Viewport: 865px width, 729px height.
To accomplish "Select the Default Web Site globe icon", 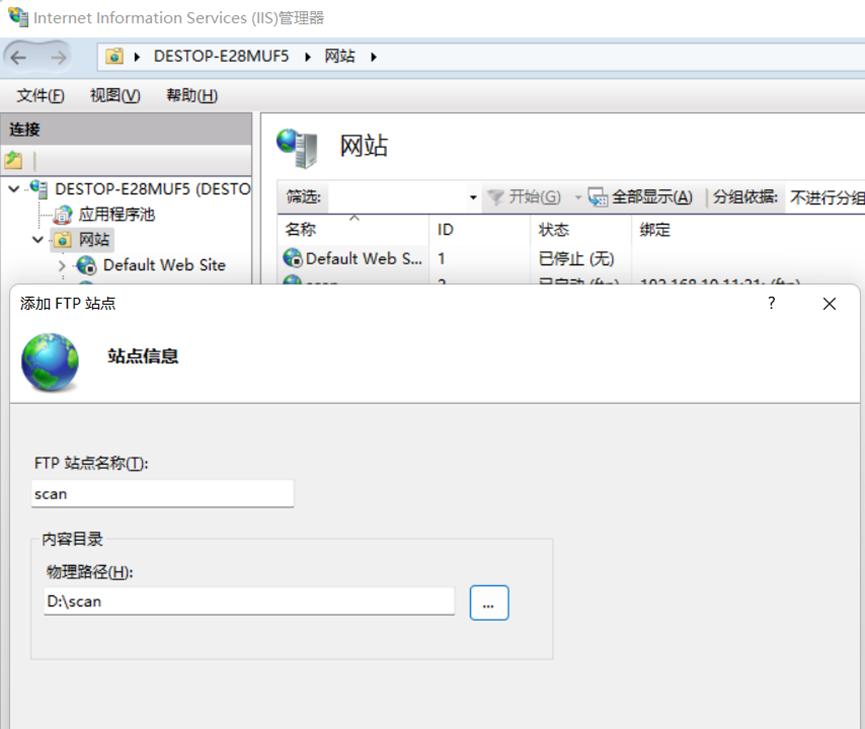I will [x=86, y=265].
